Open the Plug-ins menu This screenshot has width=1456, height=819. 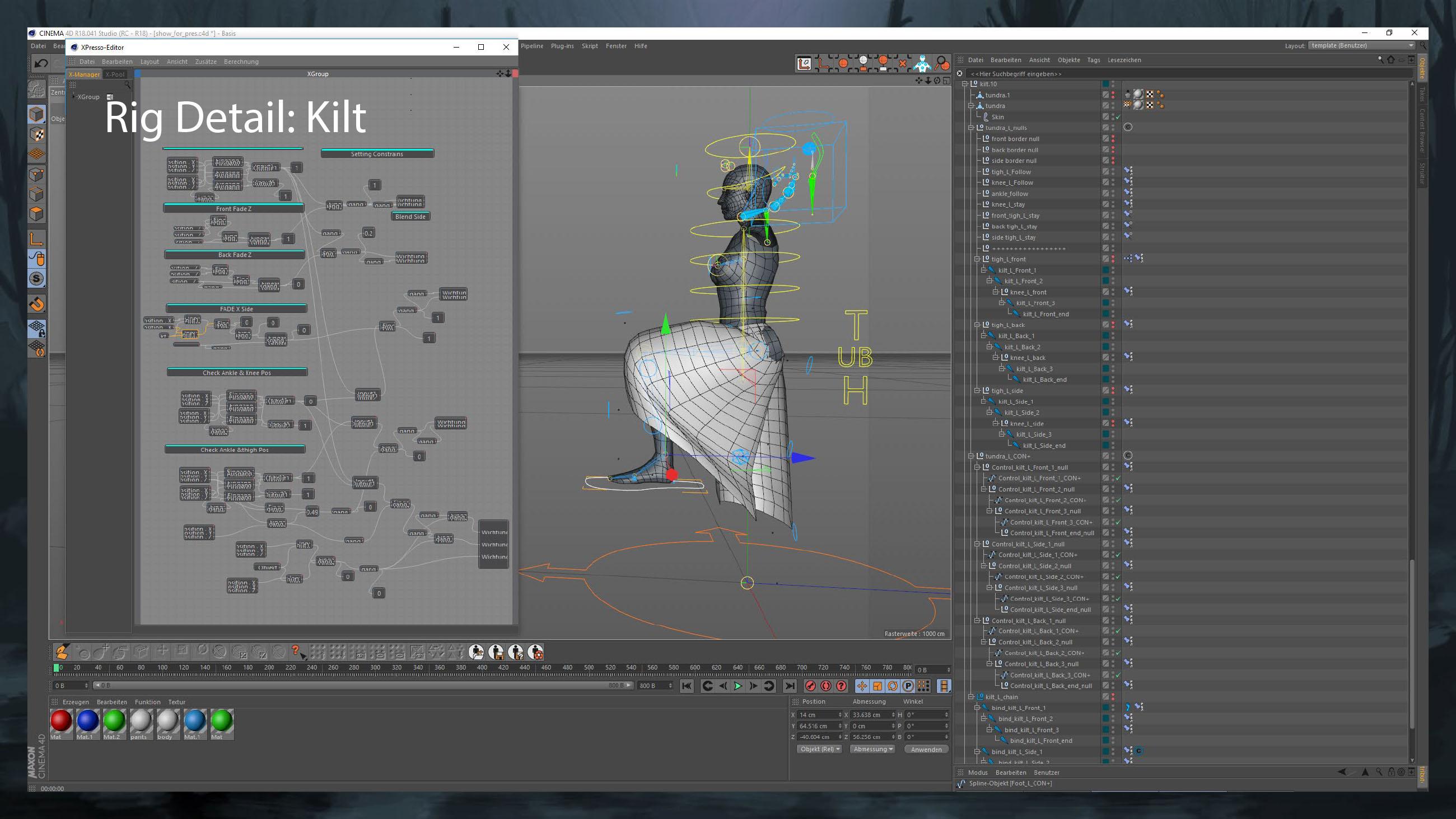tap(562, 46)
